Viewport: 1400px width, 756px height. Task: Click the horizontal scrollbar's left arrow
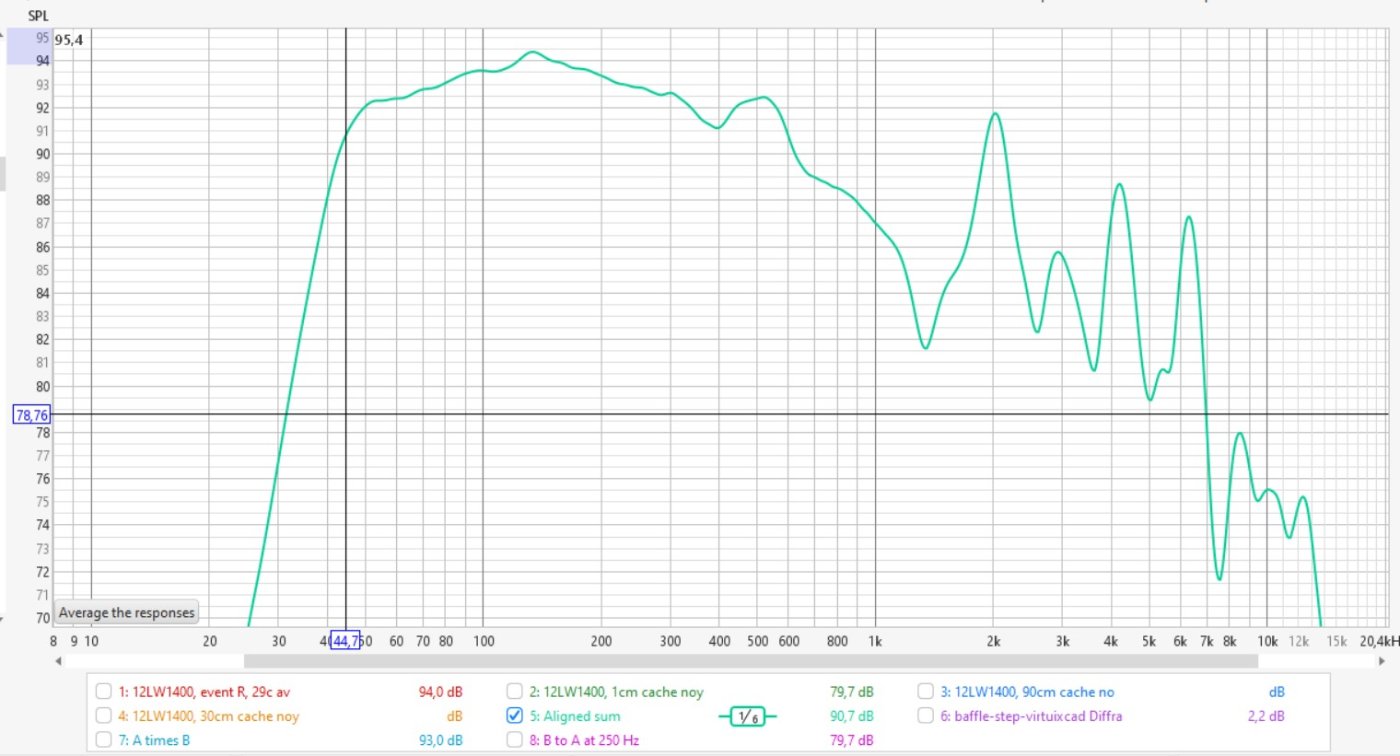[59, 661]
